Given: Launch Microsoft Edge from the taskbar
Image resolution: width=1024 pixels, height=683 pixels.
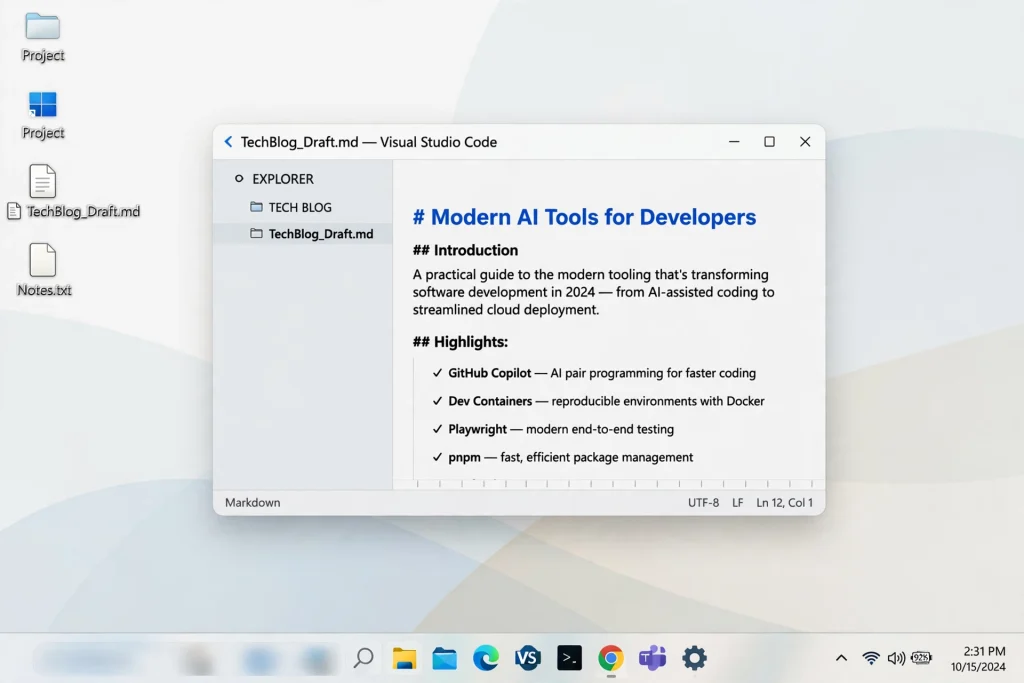Looking at the screenshot, I should tap(486, 658).
